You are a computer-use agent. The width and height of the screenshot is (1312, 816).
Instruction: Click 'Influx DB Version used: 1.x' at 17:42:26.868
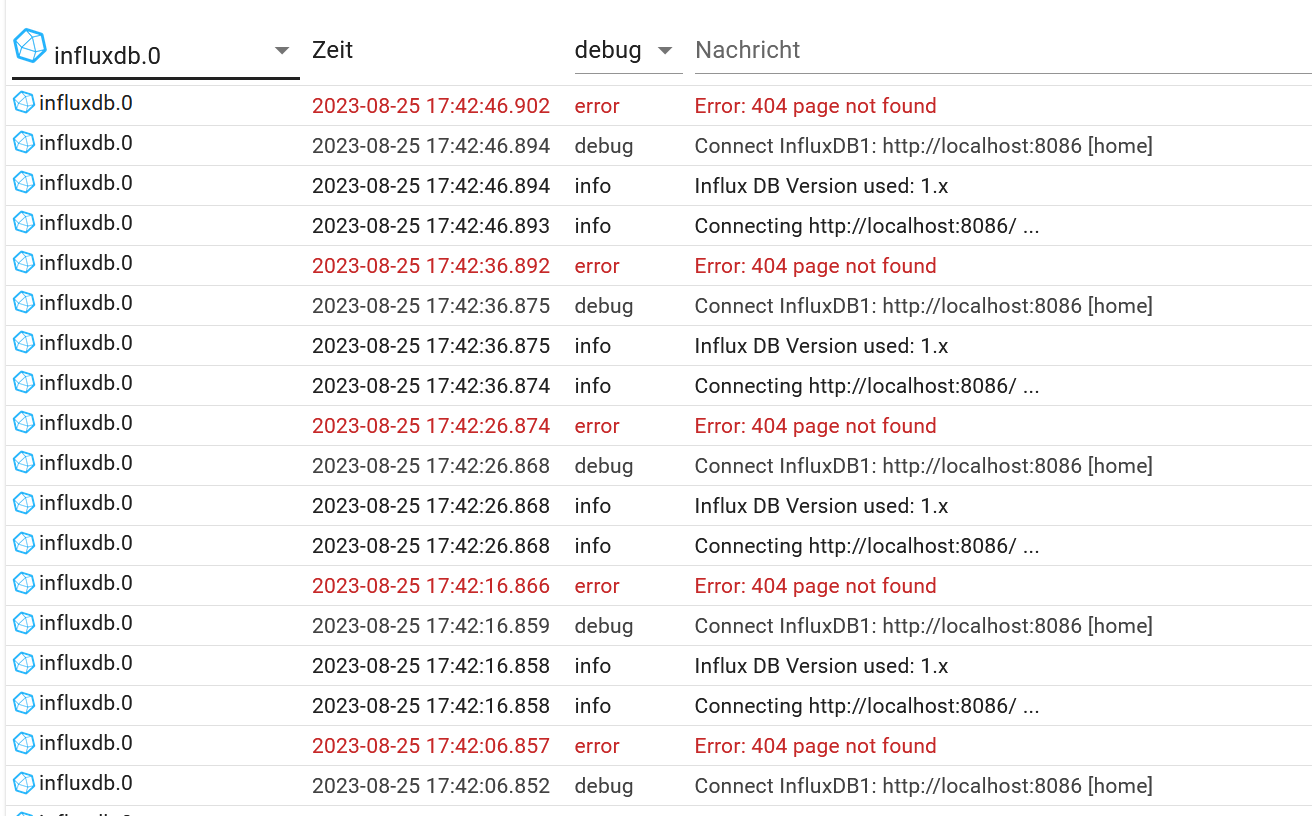tap(821, 506)
